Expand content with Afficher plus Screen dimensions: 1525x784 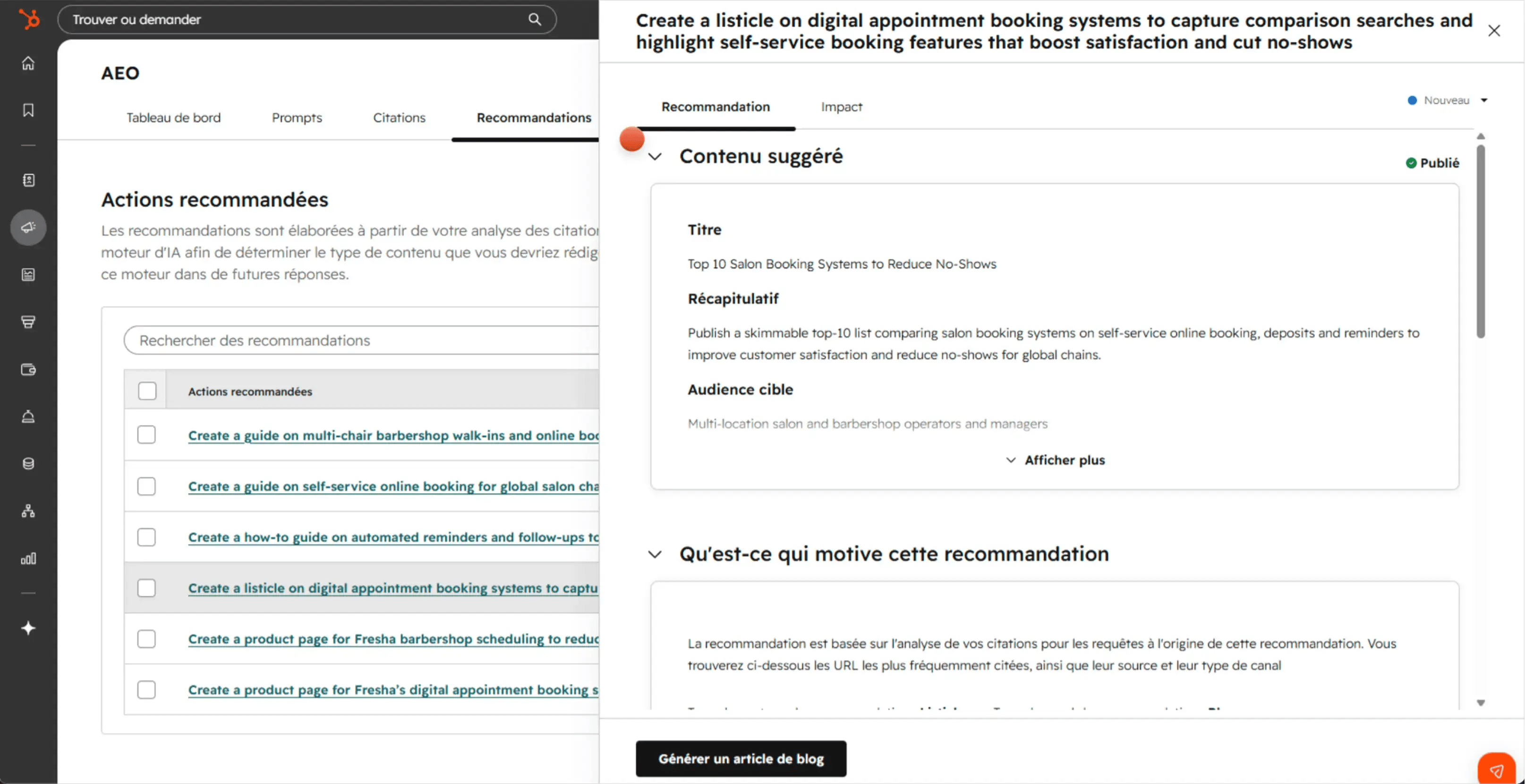(x=1055, y=460)
